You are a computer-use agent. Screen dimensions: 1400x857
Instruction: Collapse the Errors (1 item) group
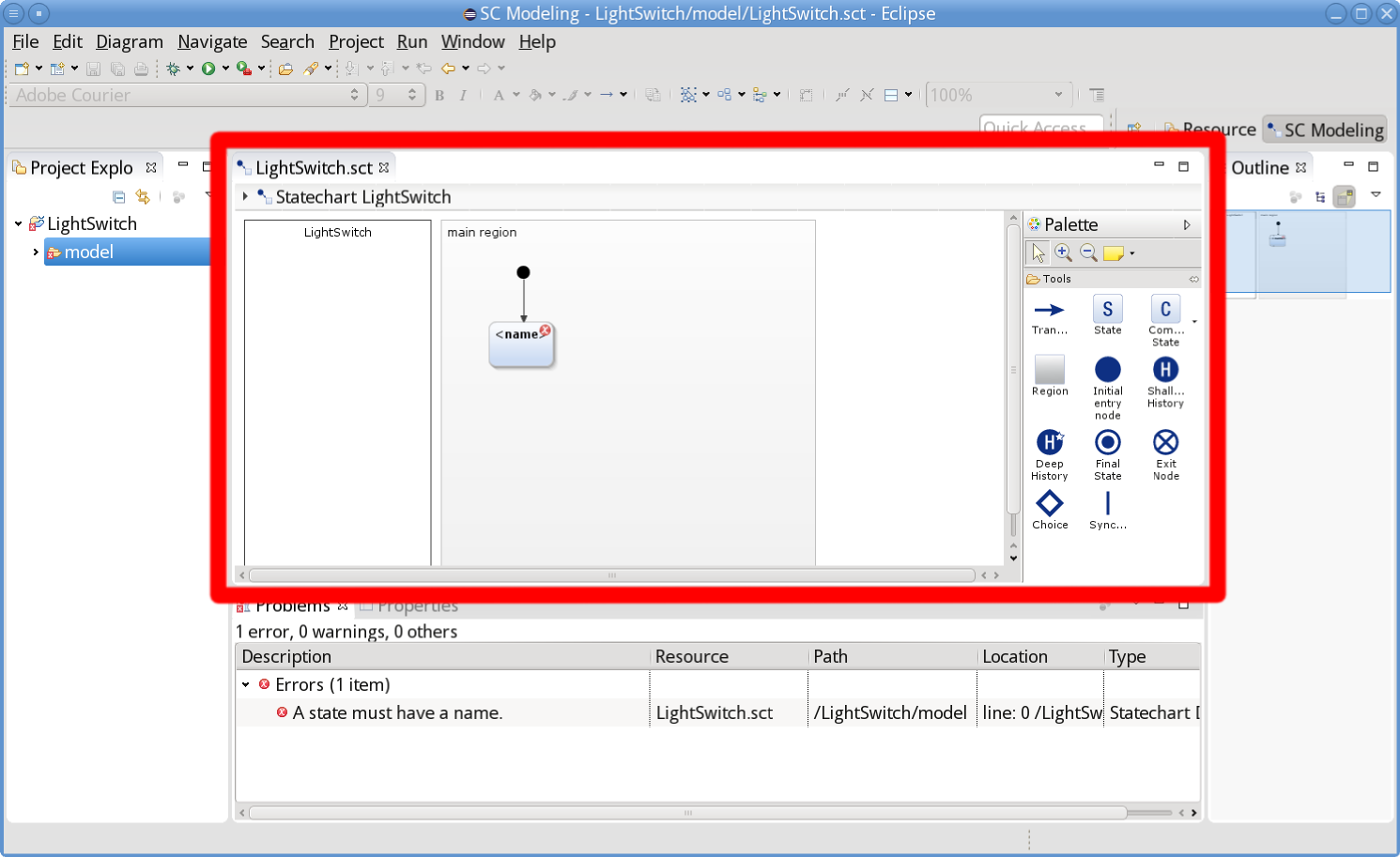coord(246,685)
